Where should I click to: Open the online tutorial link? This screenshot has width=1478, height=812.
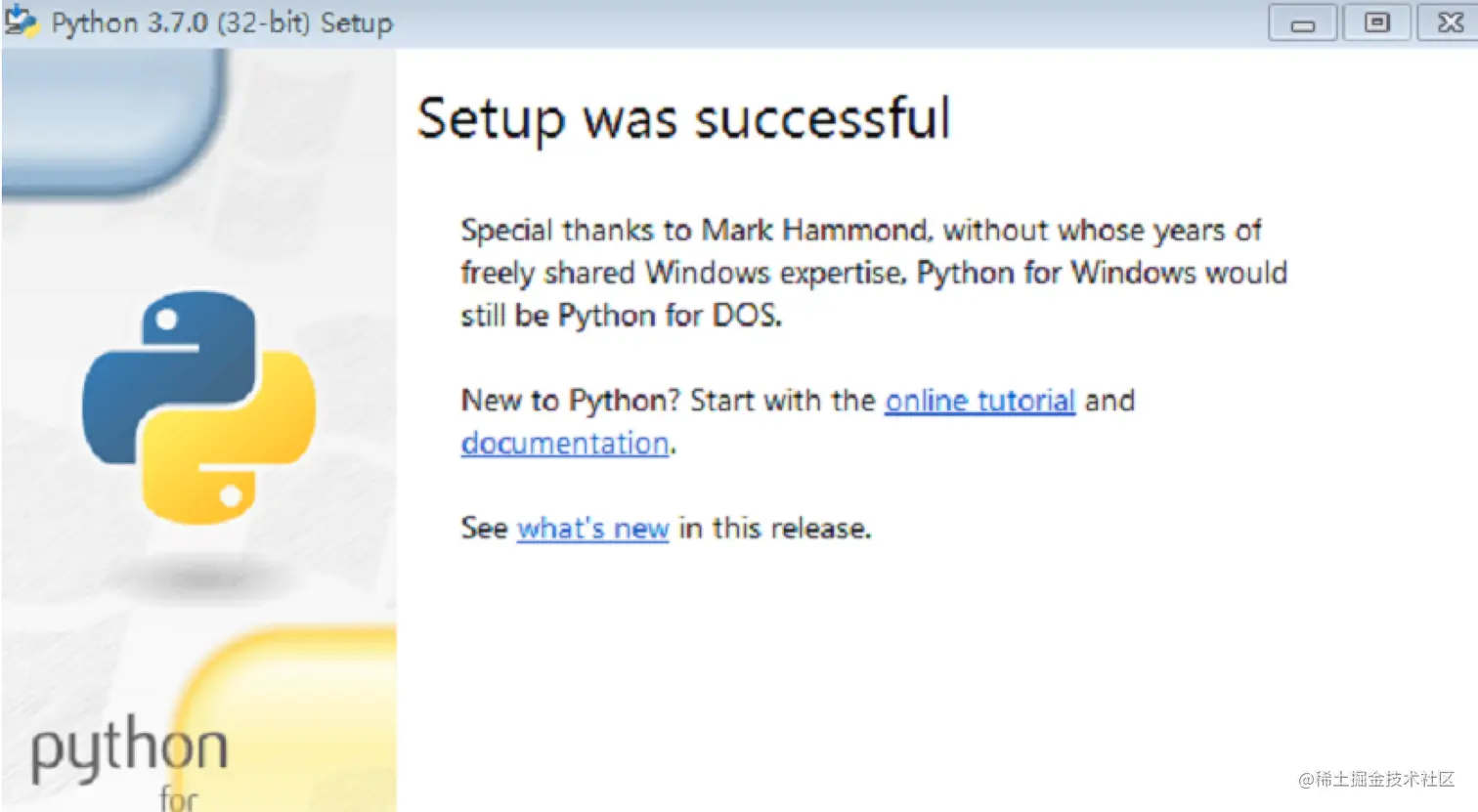pyautogui.click(x=979, y=401)
